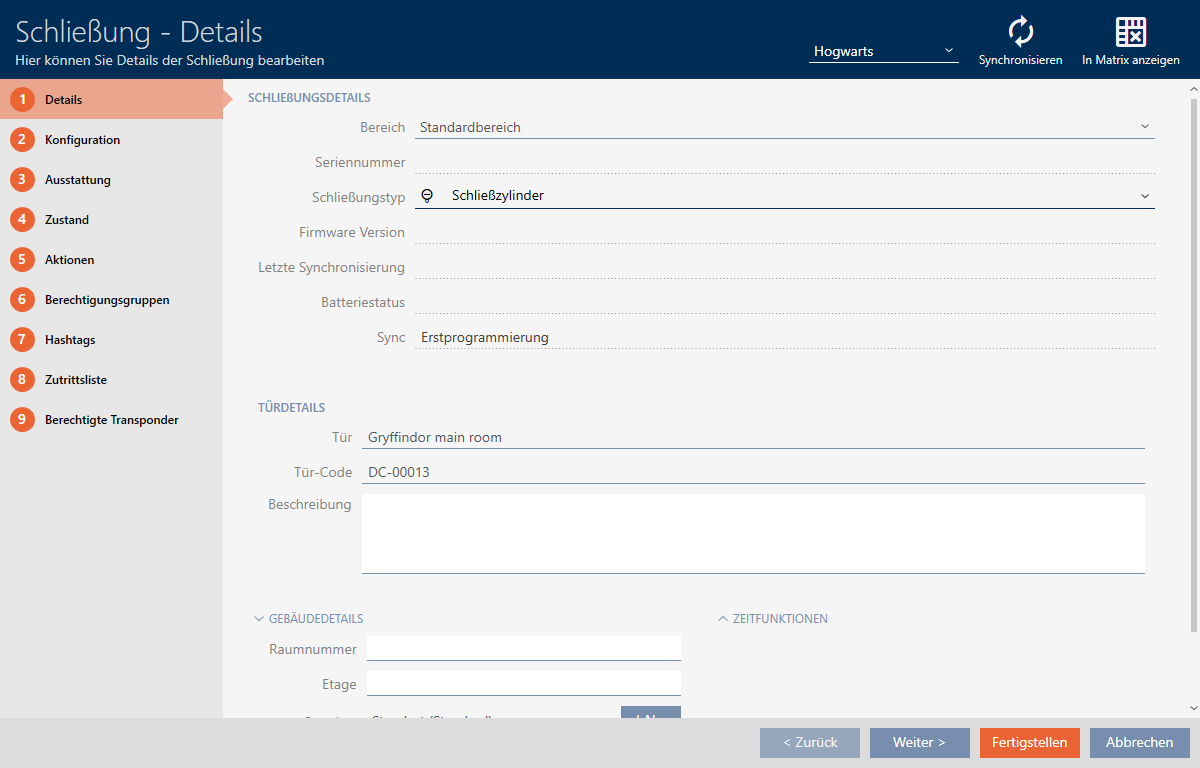
Task: Expand the Zeitfunktionen section
Action: coord(723,619)
